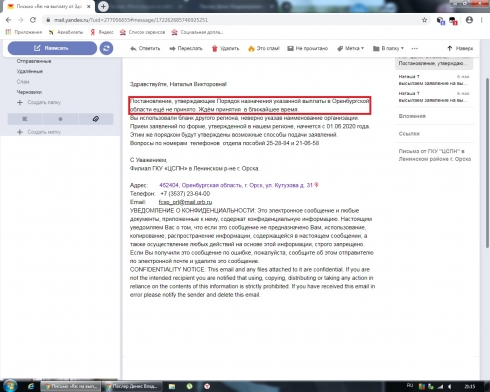Click the round refresh mail button
490x392 pixels.
point(106,48)
